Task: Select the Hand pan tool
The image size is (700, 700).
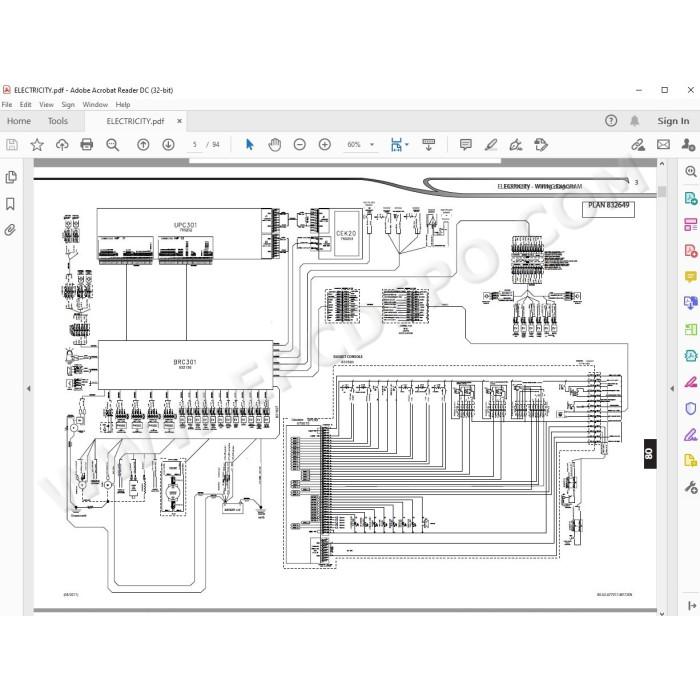Action: click(x=275, y=145)
